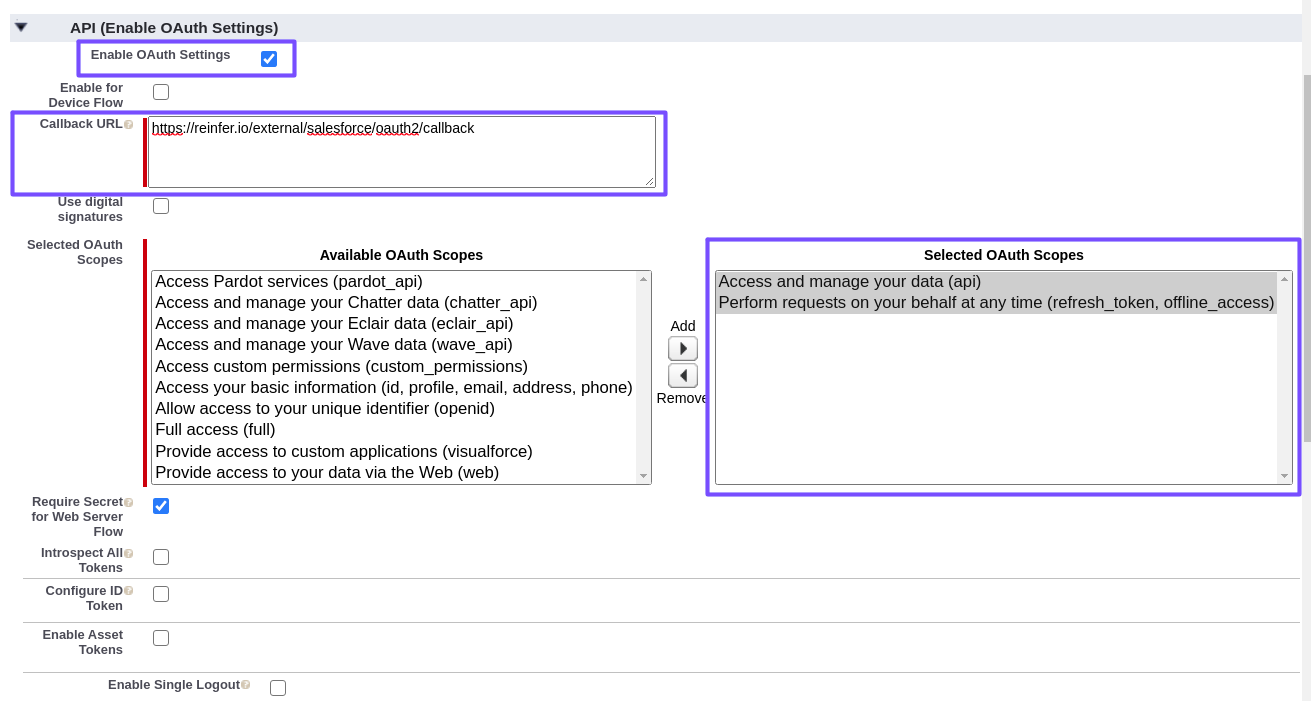Click the Remove left-arrow button
This screenshot has width=1311, height=701.
point(683,376)
